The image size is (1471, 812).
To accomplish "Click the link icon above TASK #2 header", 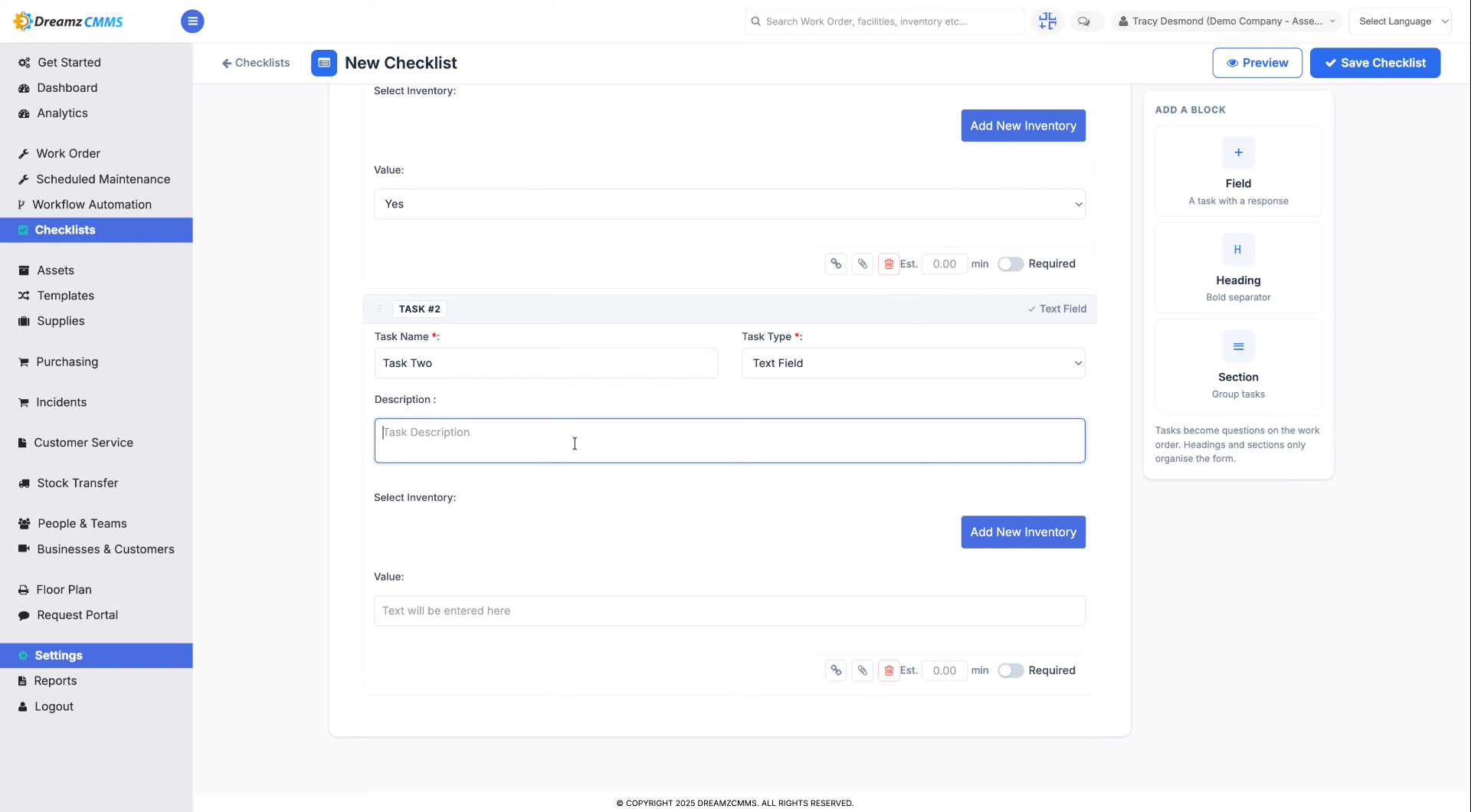I will [x=836, y=264].
